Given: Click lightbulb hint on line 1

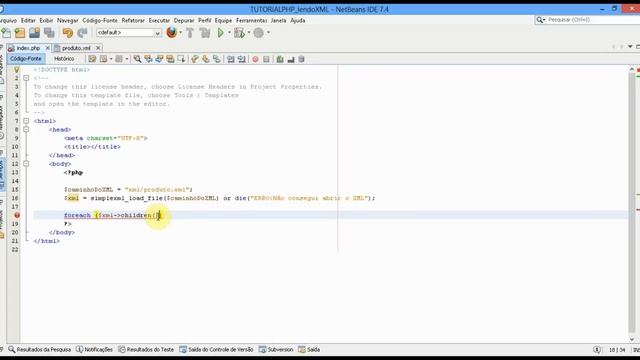Looking at the screenshot, I should [17, 70].
